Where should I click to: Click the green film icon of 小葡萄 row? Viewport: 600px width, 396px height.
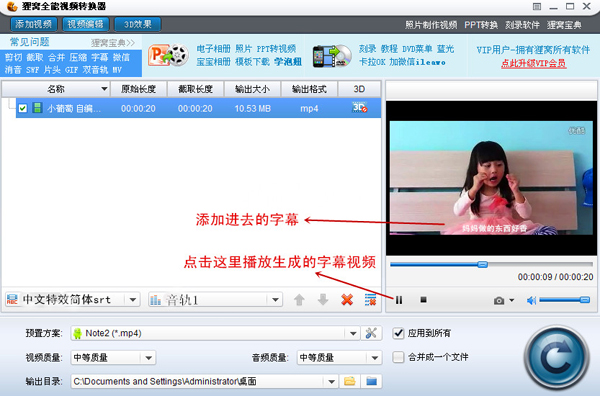coord(37,108)
